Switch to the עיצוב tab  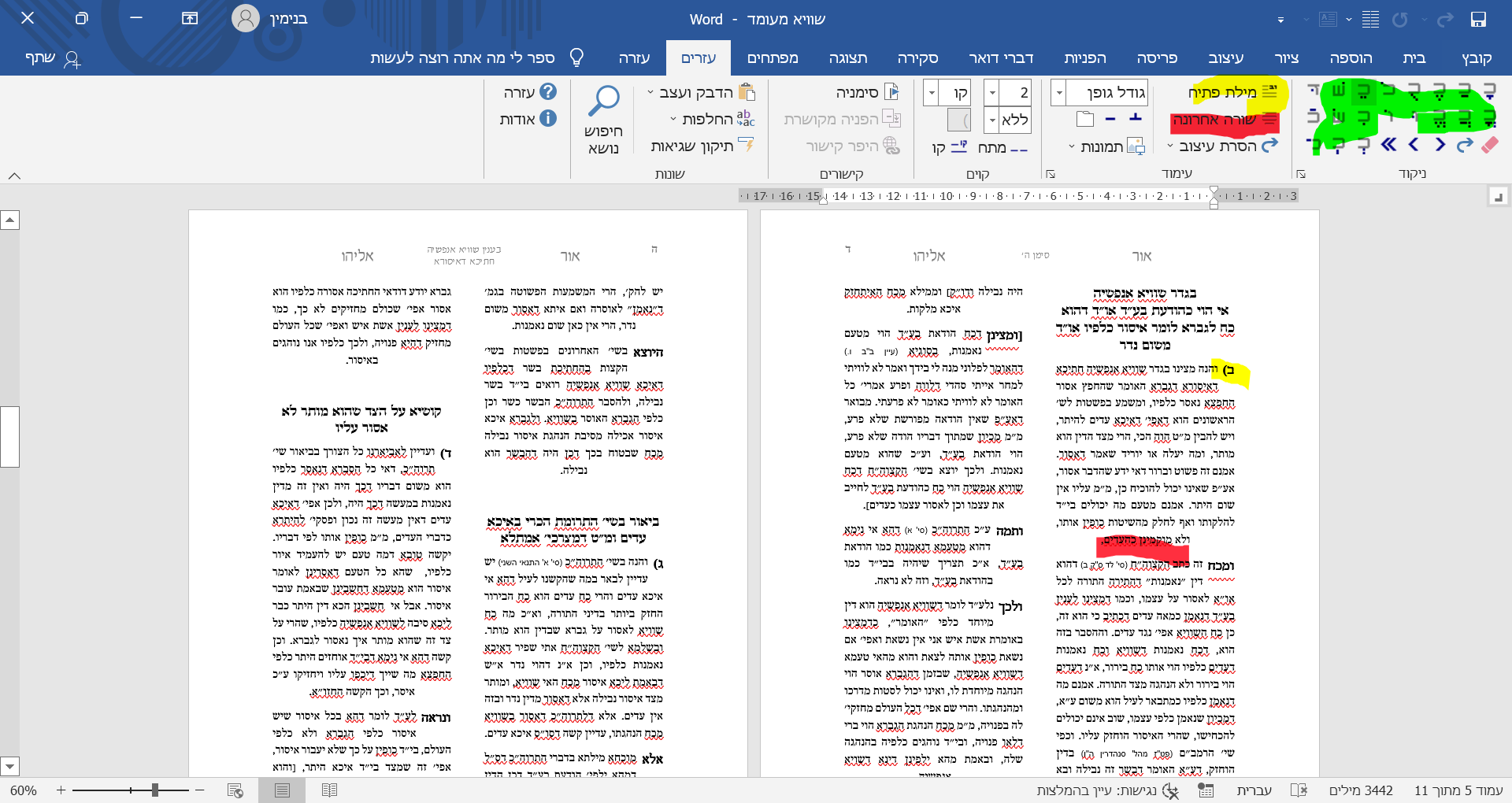[x=1226, y=57]
